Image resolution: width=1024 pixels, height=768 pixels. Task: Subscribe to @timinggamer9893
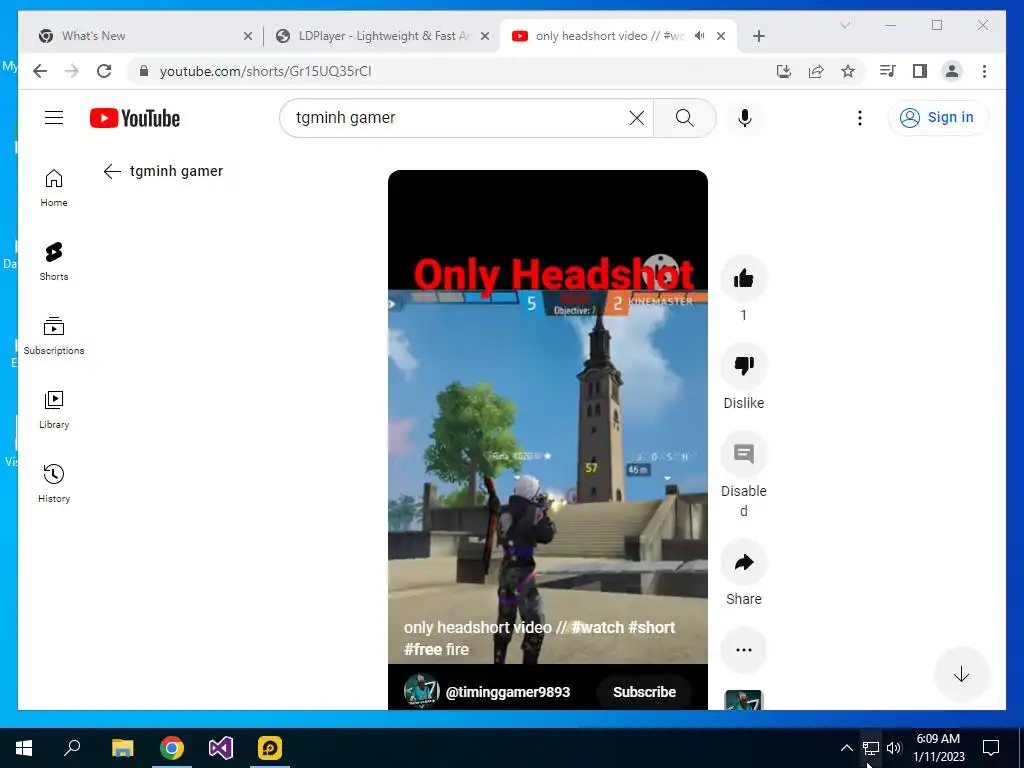(644, 692)
